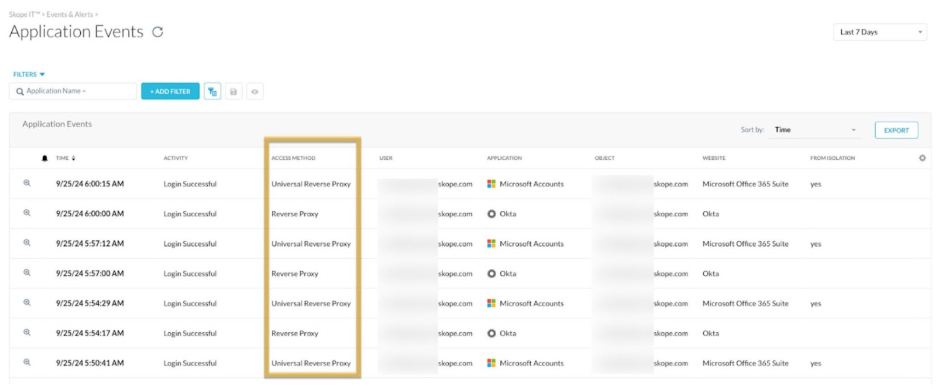
Task: Click Microsoft Accounts icon in 5:57:12 AM row
Action: click(491, 244)
